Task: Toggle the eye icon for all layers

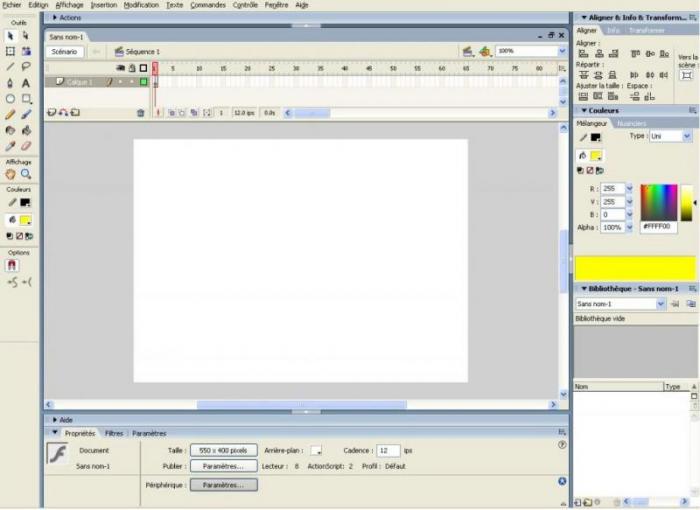Action: pos(121,68)
